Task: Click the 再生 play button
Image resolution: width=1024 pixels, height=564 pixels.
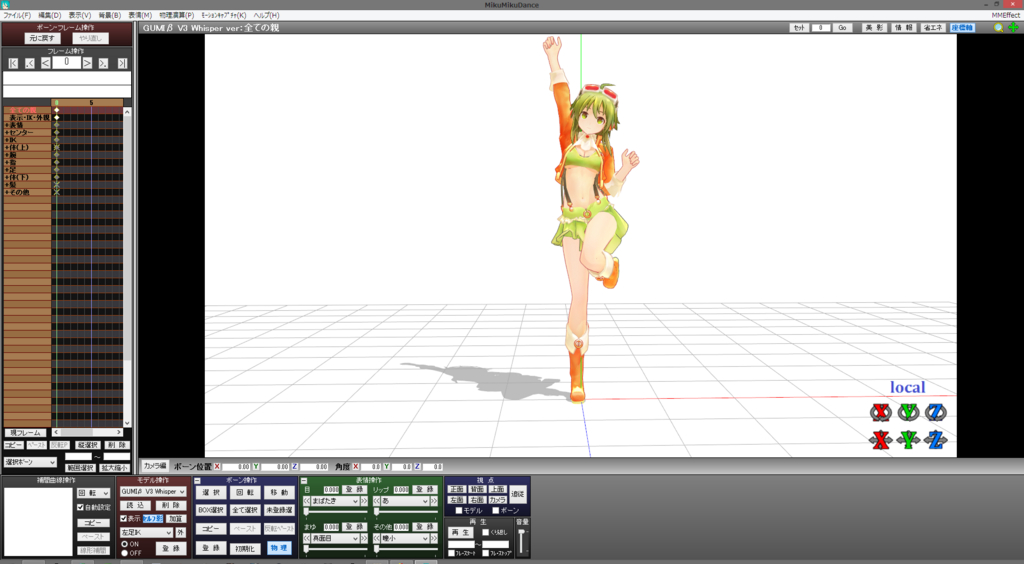Action: click(461, 533)
